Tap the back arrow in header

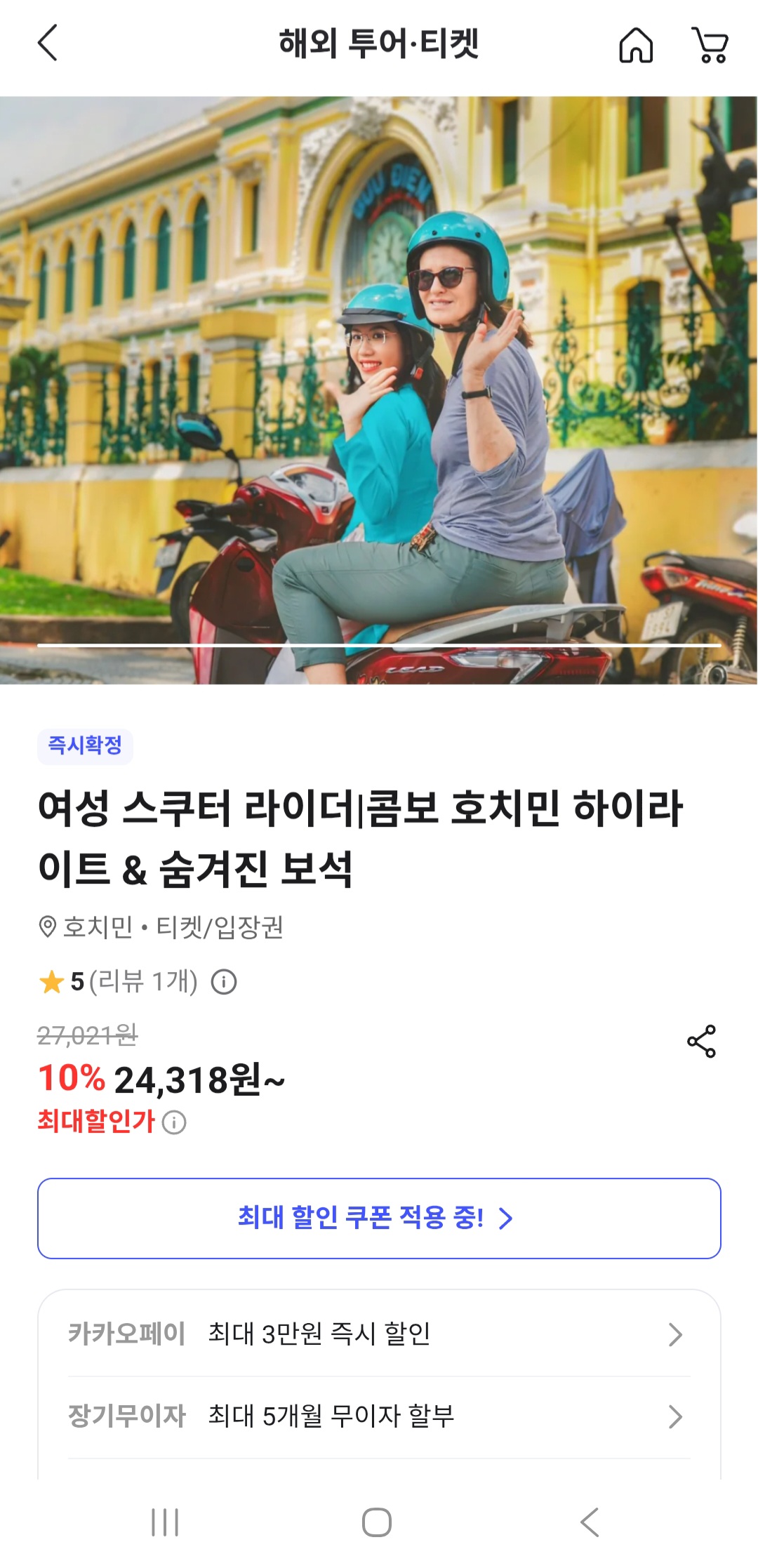47,44
